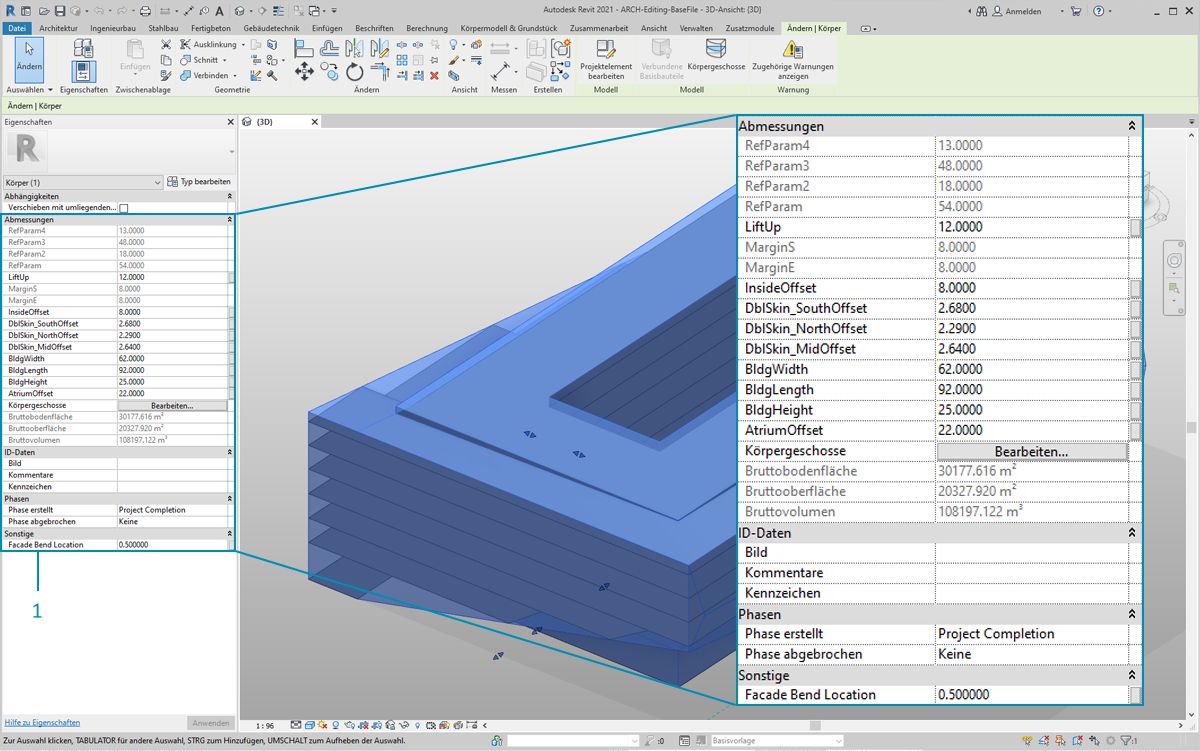Click the Revit application logo
1200x751 pixels.
[9, 11]
